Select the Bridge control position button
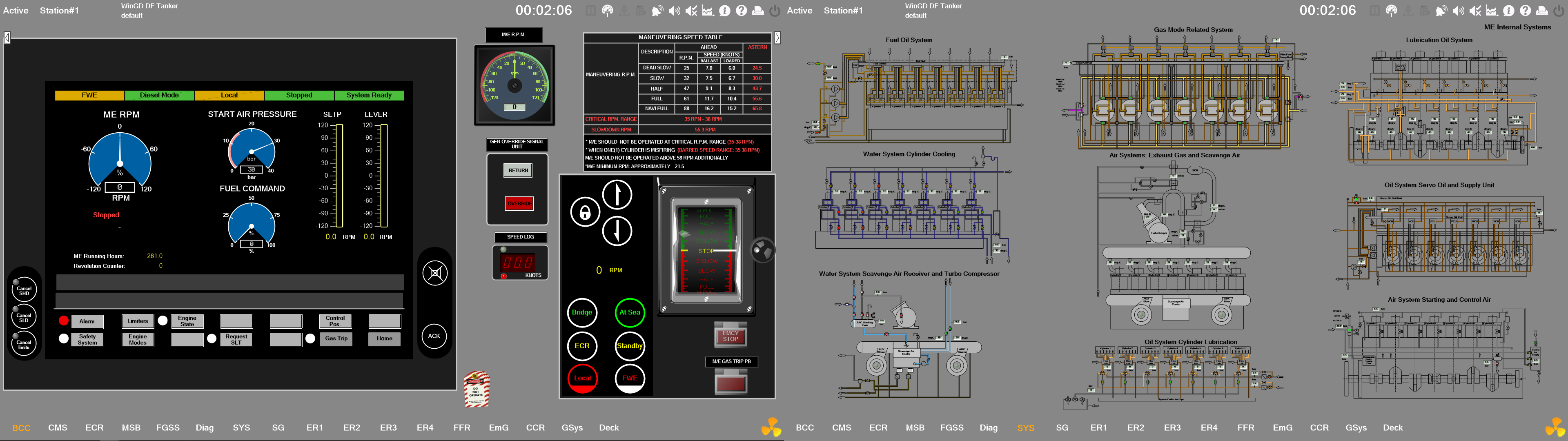 click(x=582, y=312)
